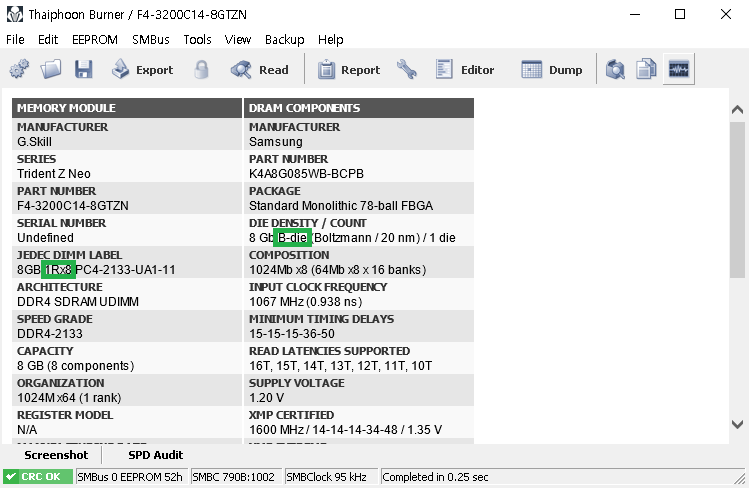Click serial number value 'Undefined'
This screenshot has width=749, height=488.
click(45, 238)
